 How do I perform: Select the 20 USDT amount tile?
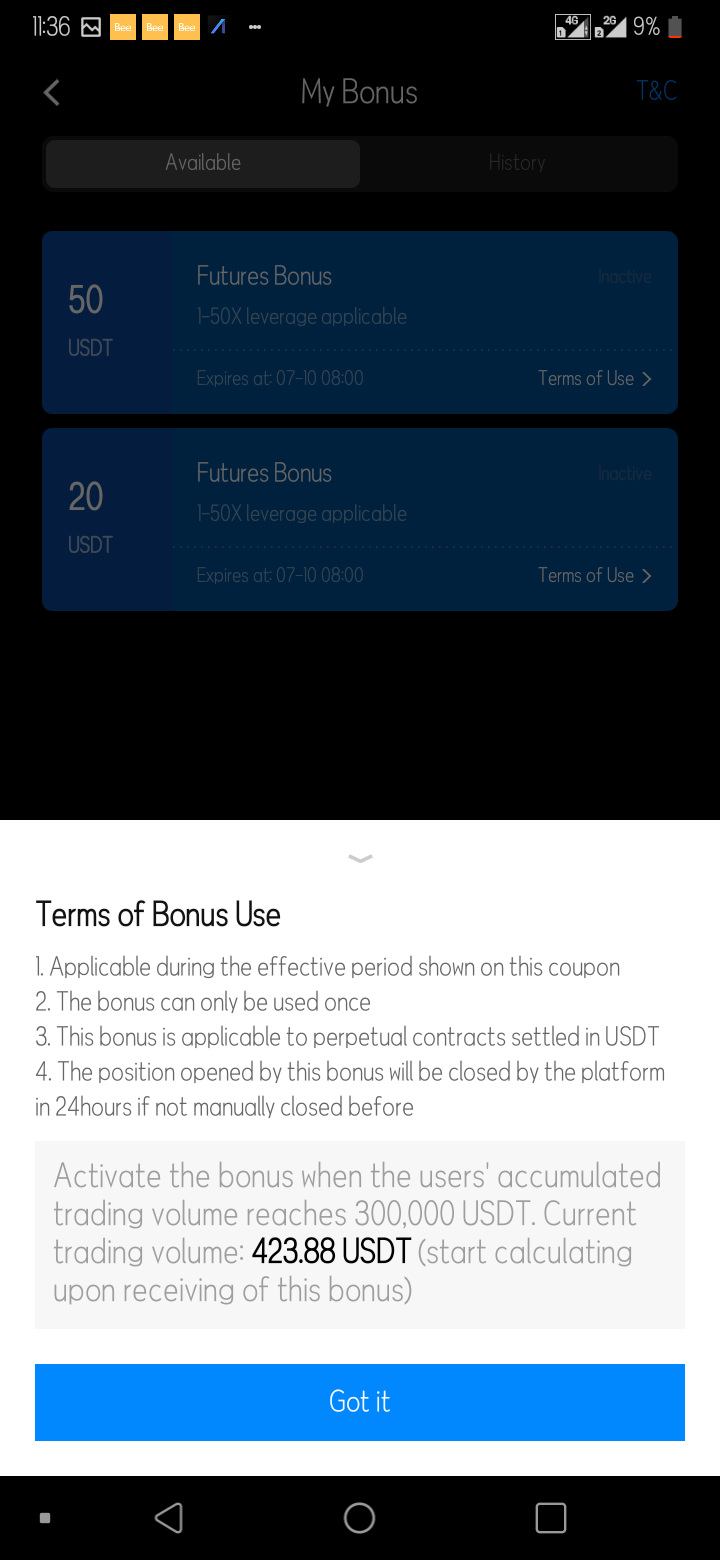coord(107,519)
